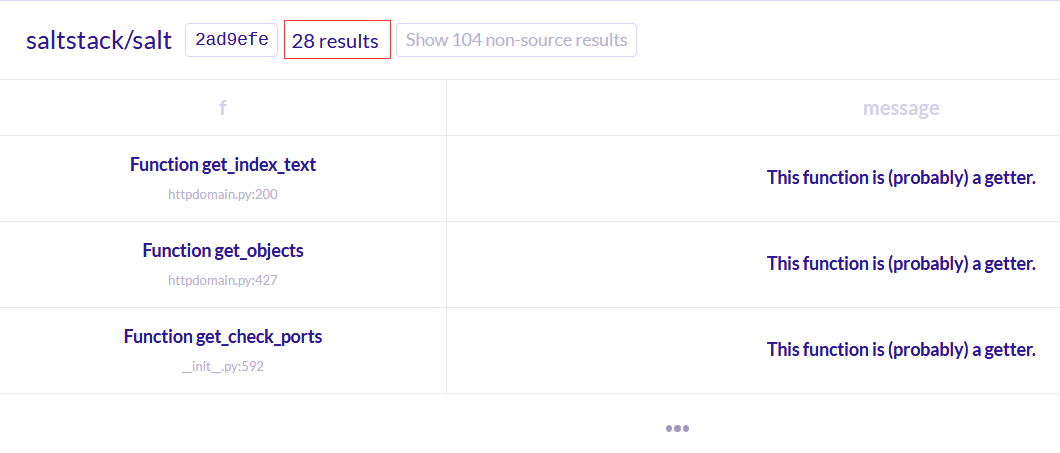Click getter message in get_check_ports row

click(x=901, y=350)
